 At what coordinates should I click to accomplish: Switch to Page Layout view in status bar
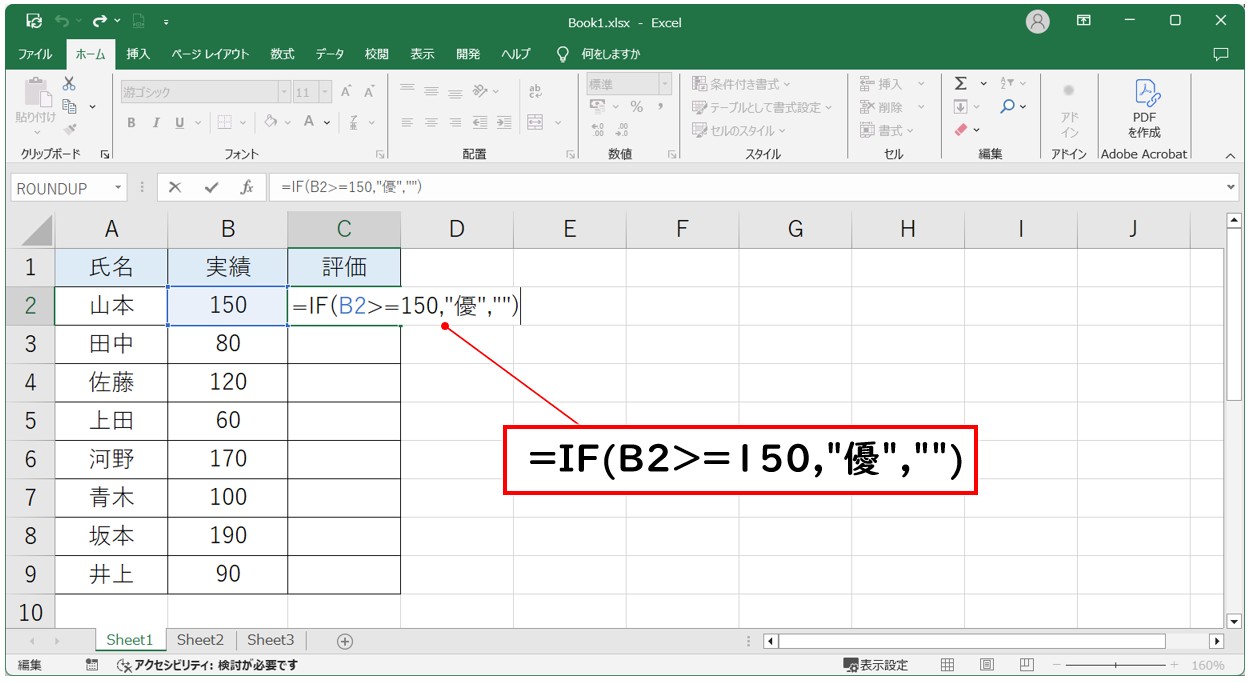(x=987, y=665)
